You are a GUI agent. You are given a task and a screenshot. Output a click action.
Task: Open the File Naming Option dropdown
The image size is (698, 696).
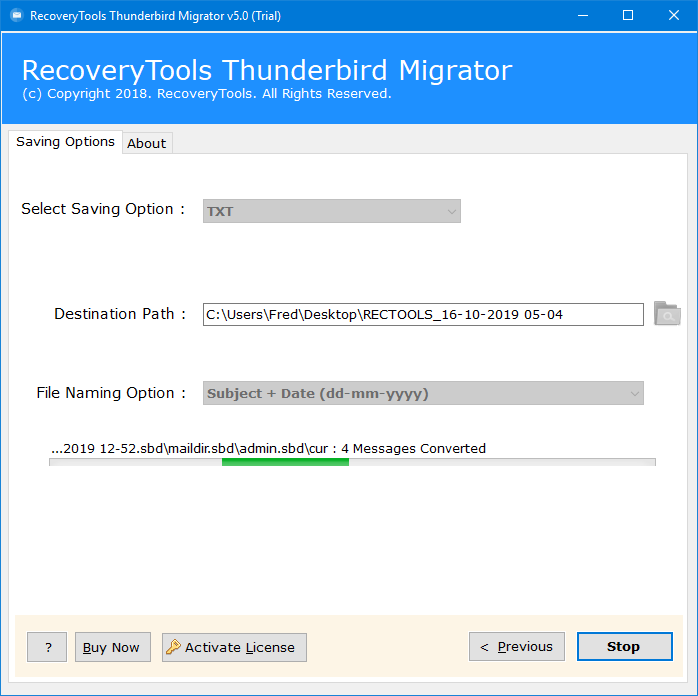click(x=423, y=393)
